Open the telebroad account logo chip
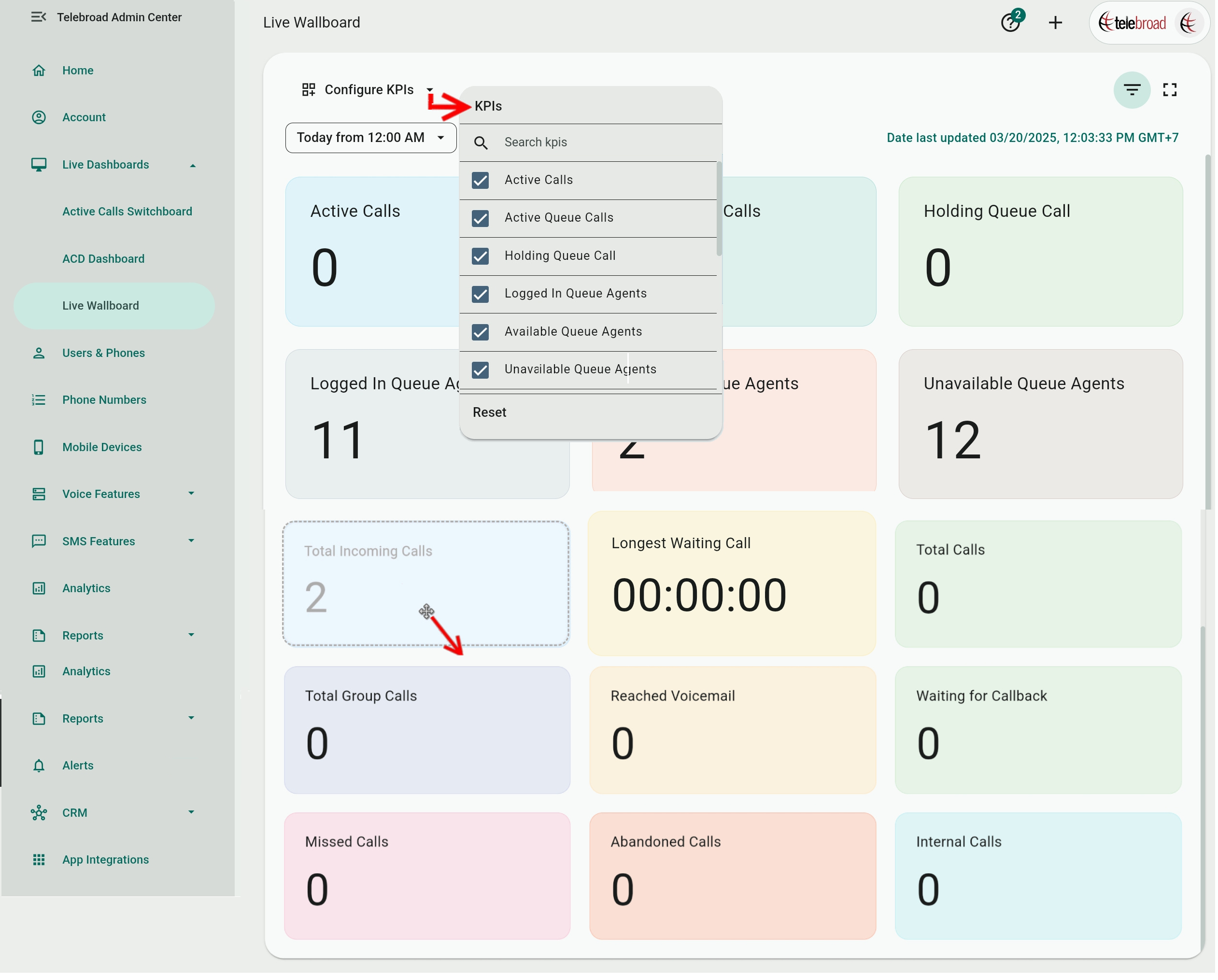 coord(1151,23)
